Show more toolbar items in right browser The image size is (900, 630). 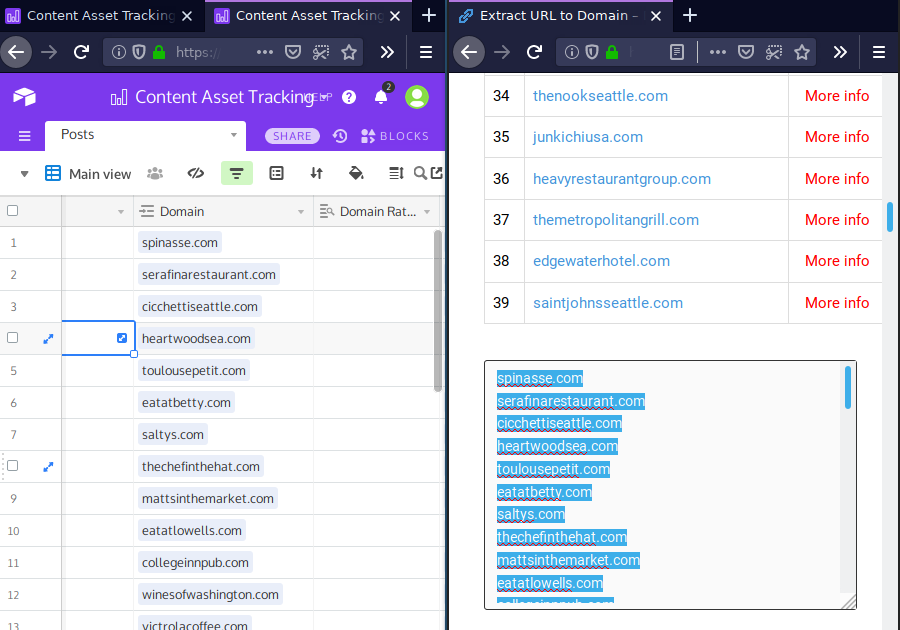click(x=840, y=52)
